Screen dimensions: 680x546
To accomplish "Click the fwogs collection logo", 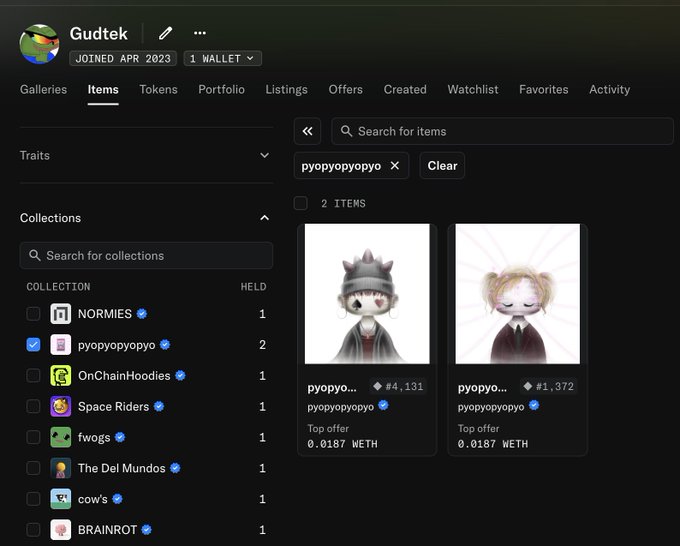I will coord(61,437).
